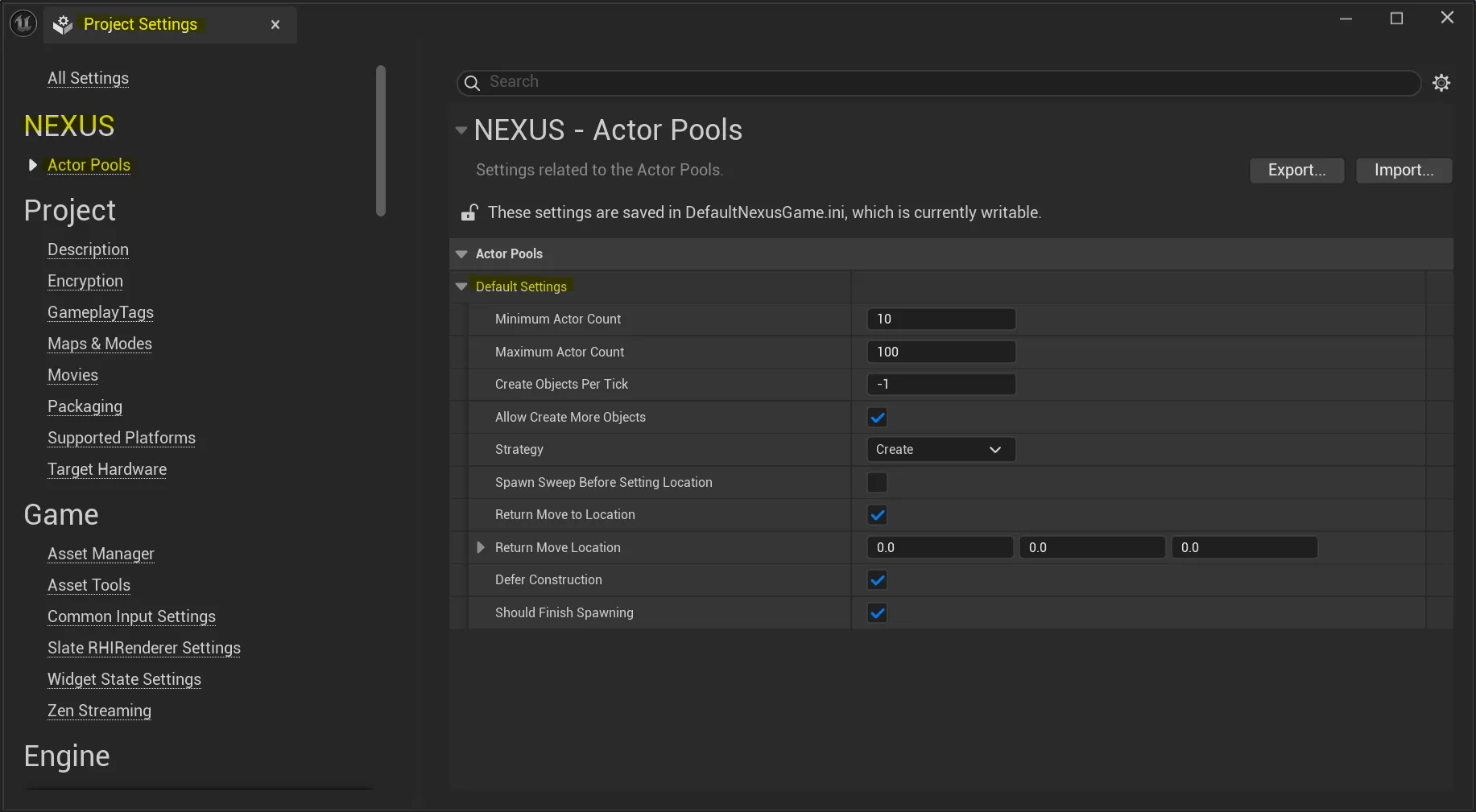Expand the Return Move Location row
This screenshot has height=812, width=1476.
coord(481,547)
